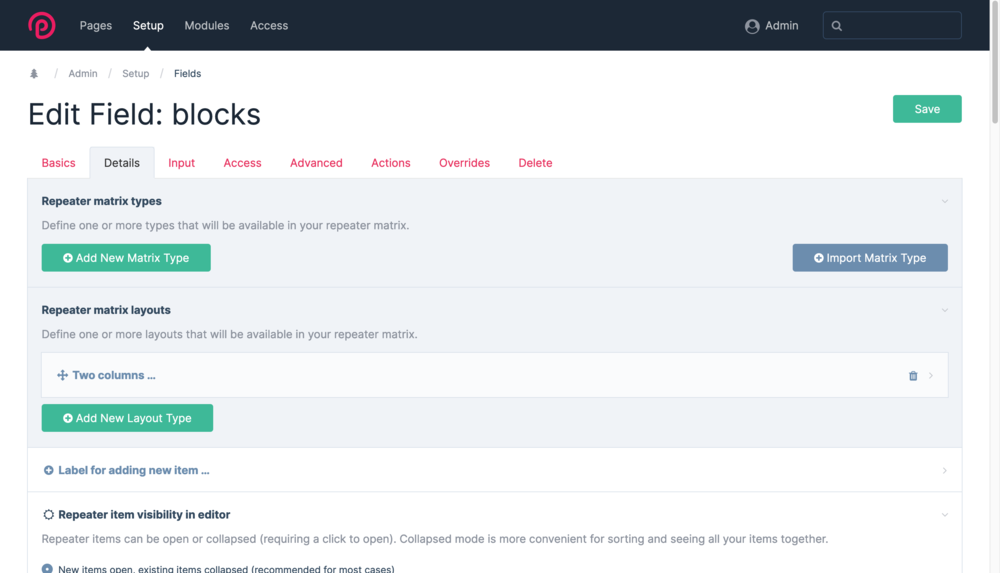Click the Repeater item visibility section icon
The height and width of the screenshot is (573, 1000).
49,515
